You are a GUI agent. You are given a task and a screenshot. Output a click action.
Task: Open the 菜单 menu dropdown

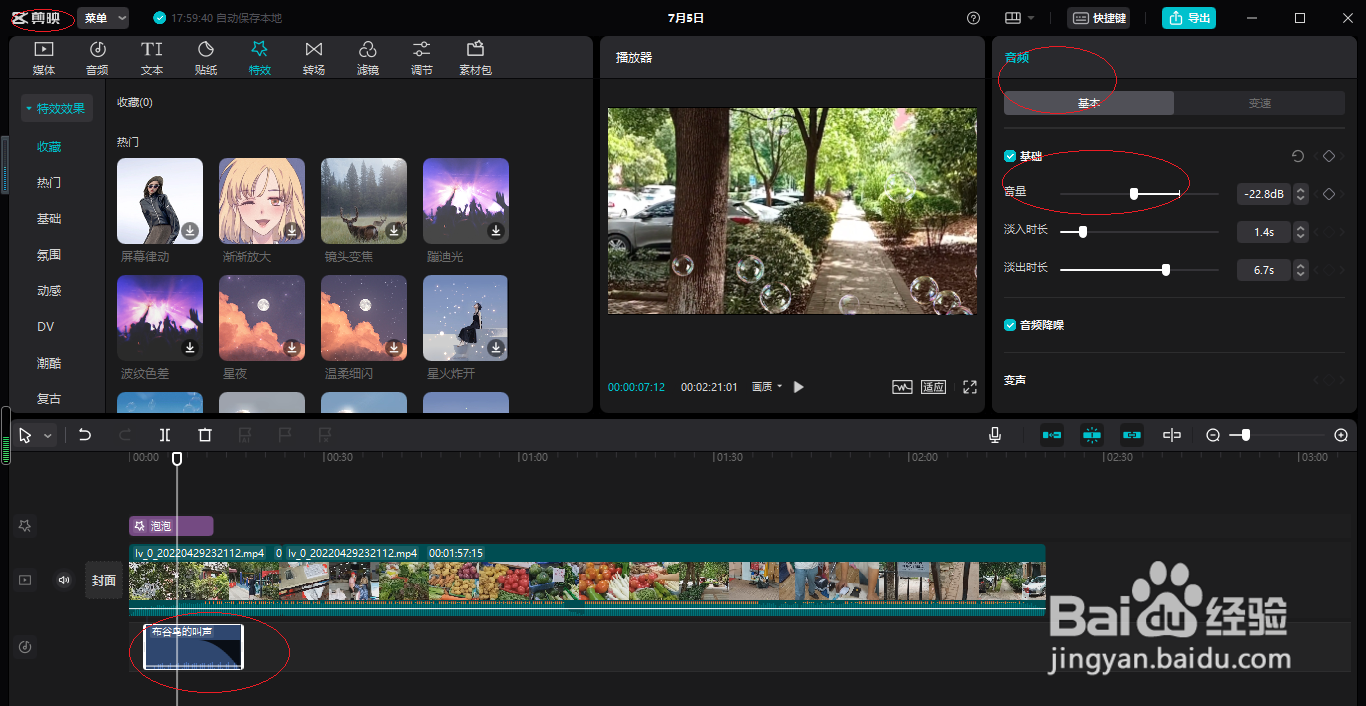103,18
